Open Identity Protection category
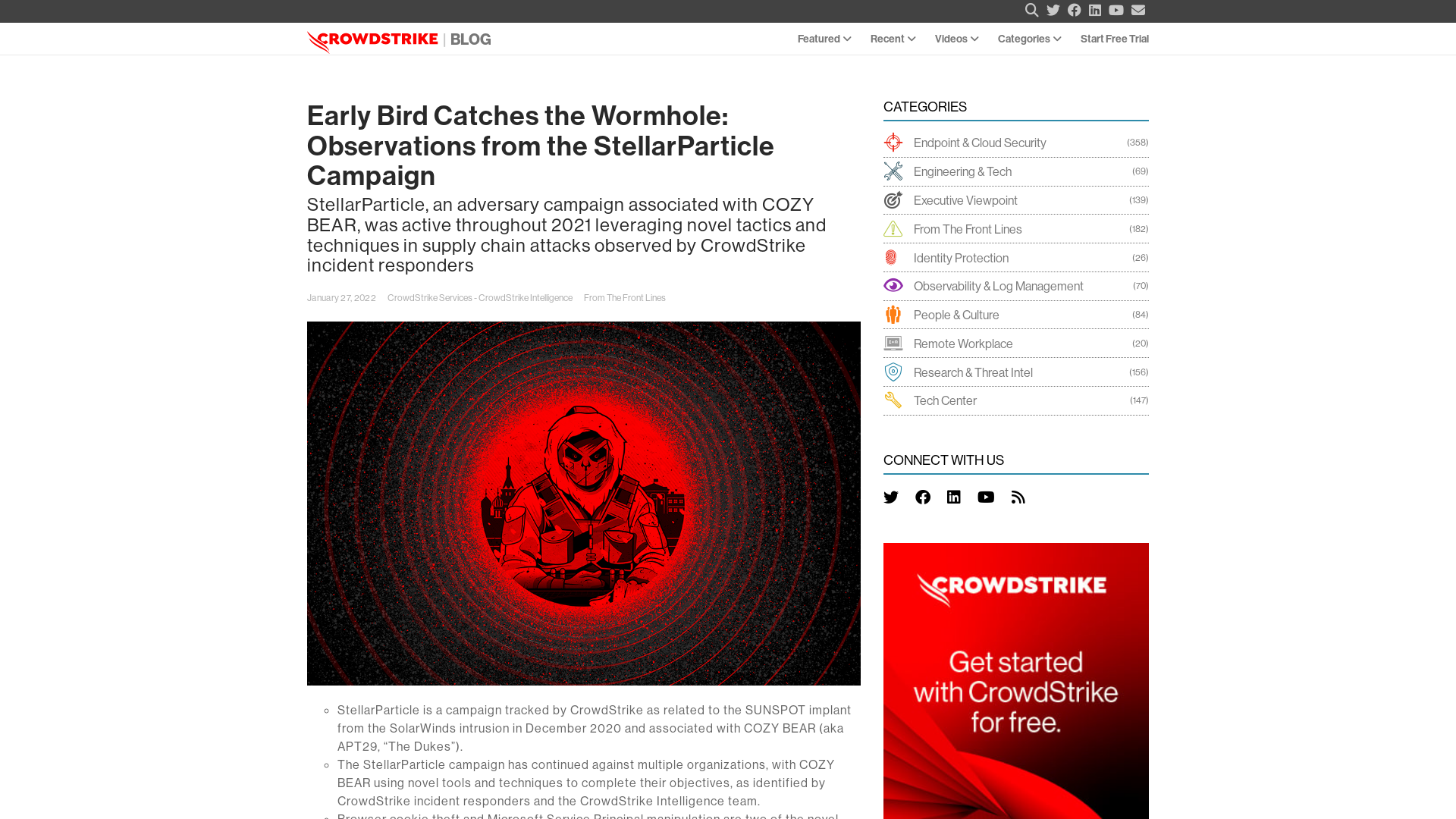Screen dimensions: 1456x819 [x=962, y=258]
